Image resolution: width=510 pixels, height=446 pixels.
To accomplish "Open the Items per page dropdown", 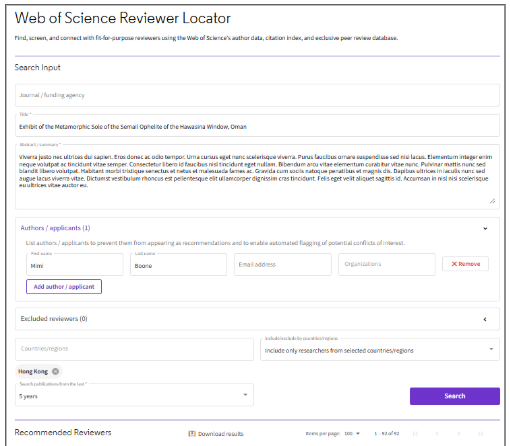I will [352, 433].
